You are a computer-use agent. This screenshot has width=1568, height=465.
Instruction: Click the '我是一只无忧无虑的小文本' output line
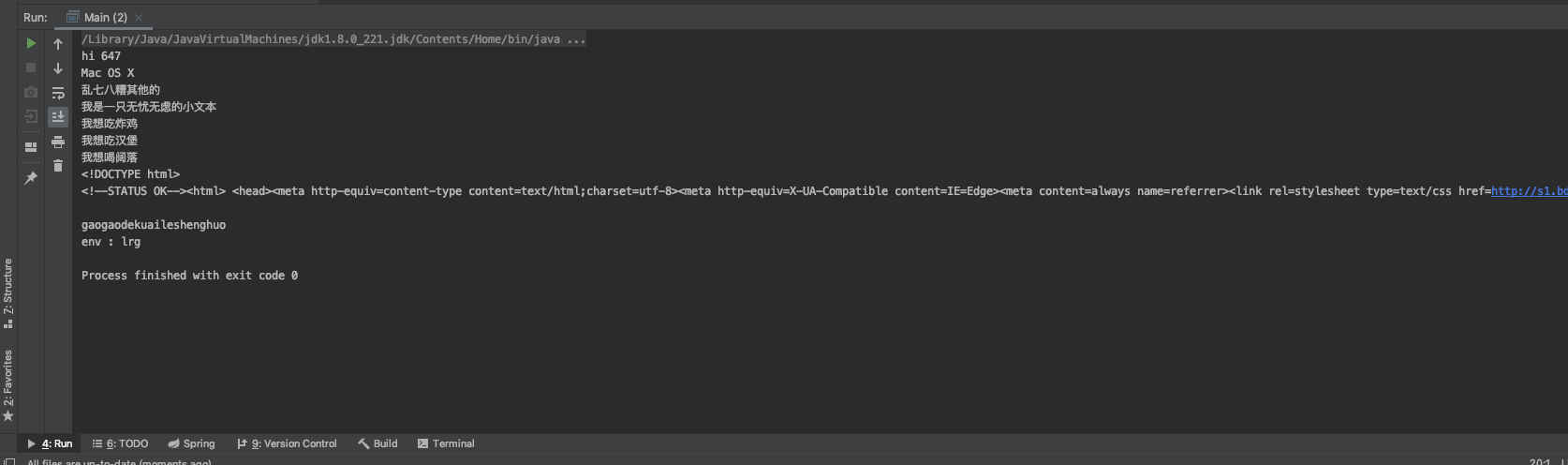coord(149,107)
